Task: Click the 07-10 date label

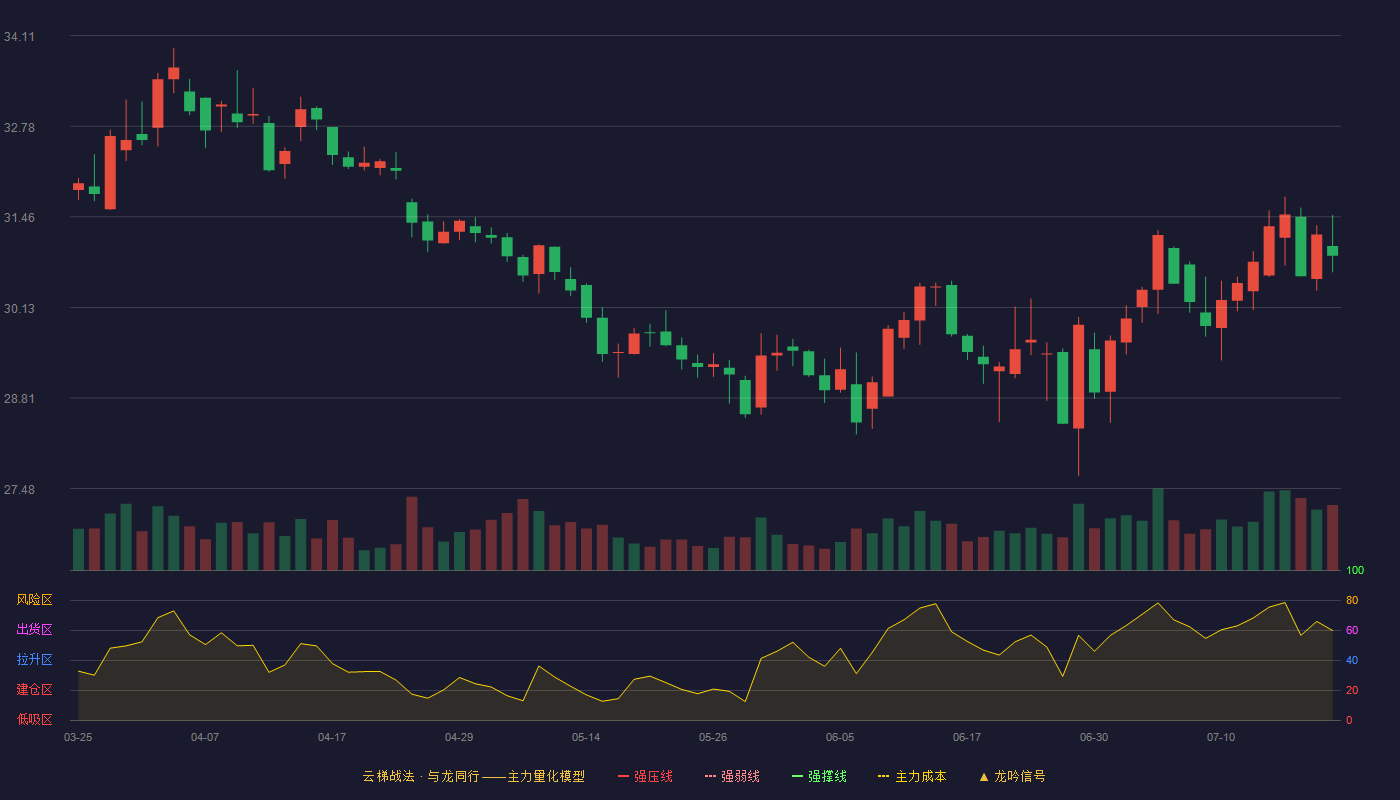Action: tap(1221, 737)
